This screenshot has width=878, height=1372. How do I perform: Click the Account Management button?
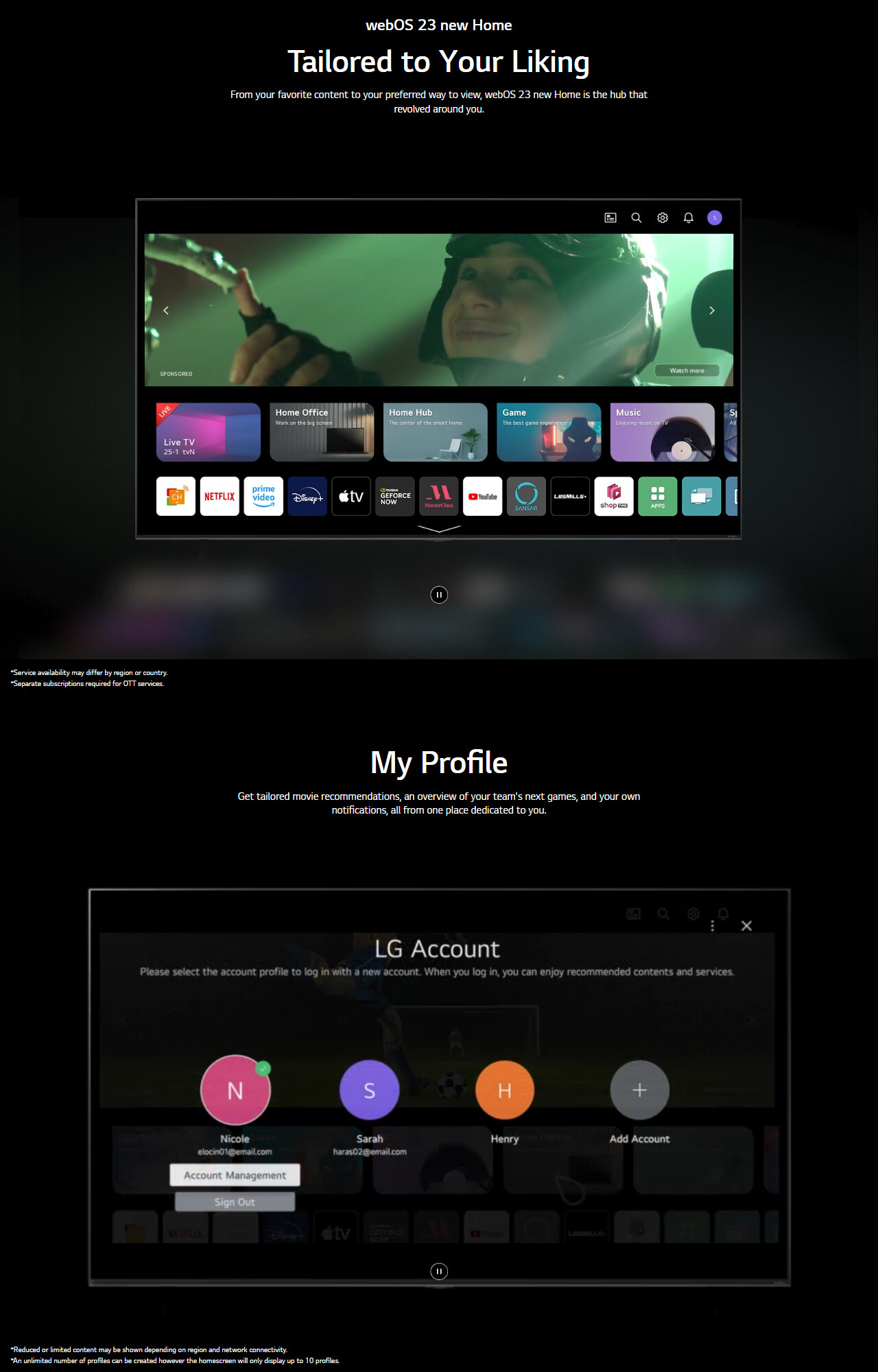click(x=235, y=1175)
